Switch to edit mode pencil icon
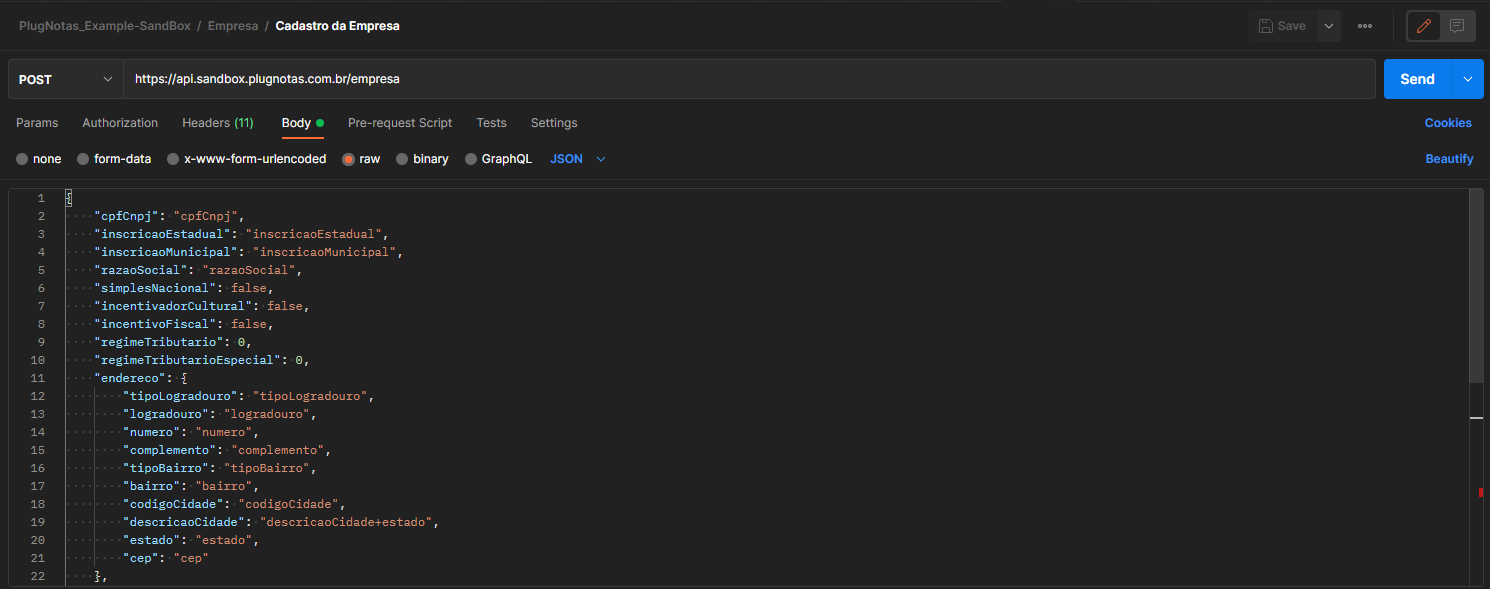This screenshot has width=1490, height=589. coord(1424,26)
